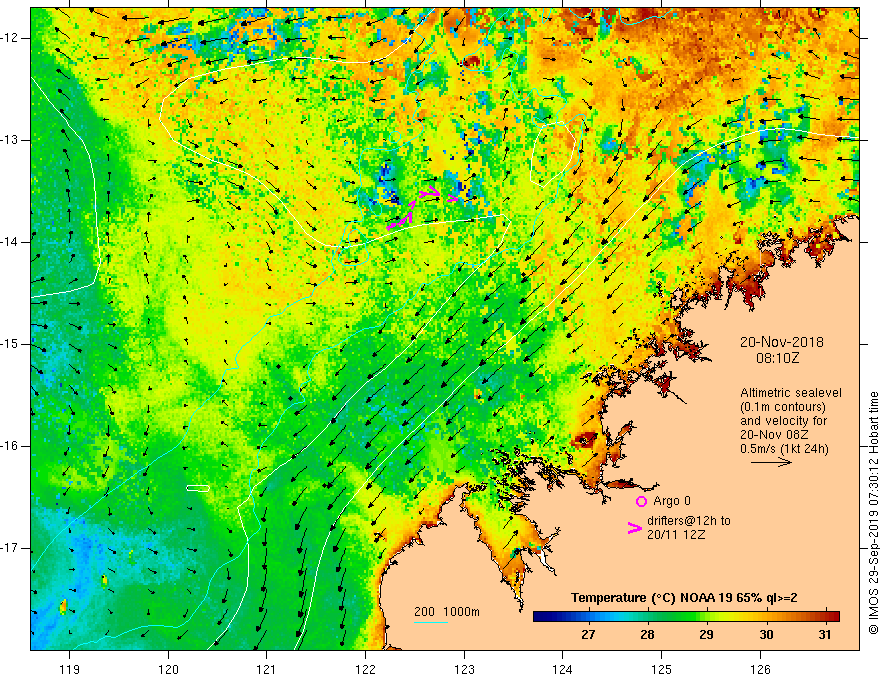Click the '08:10Z' time label

tap(777, 358)
